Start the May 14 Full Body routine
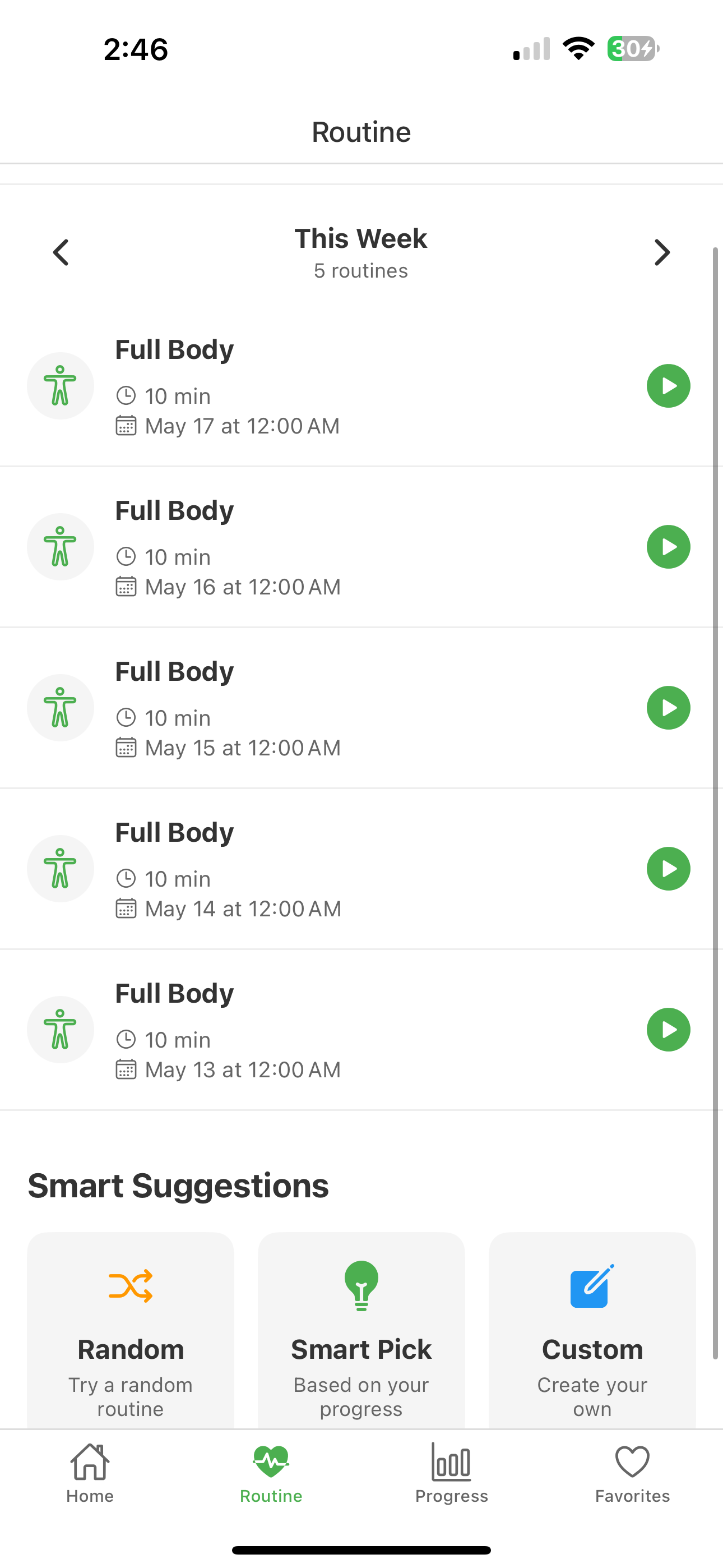This screenshot has width=723, height=1568. (668, 869)
